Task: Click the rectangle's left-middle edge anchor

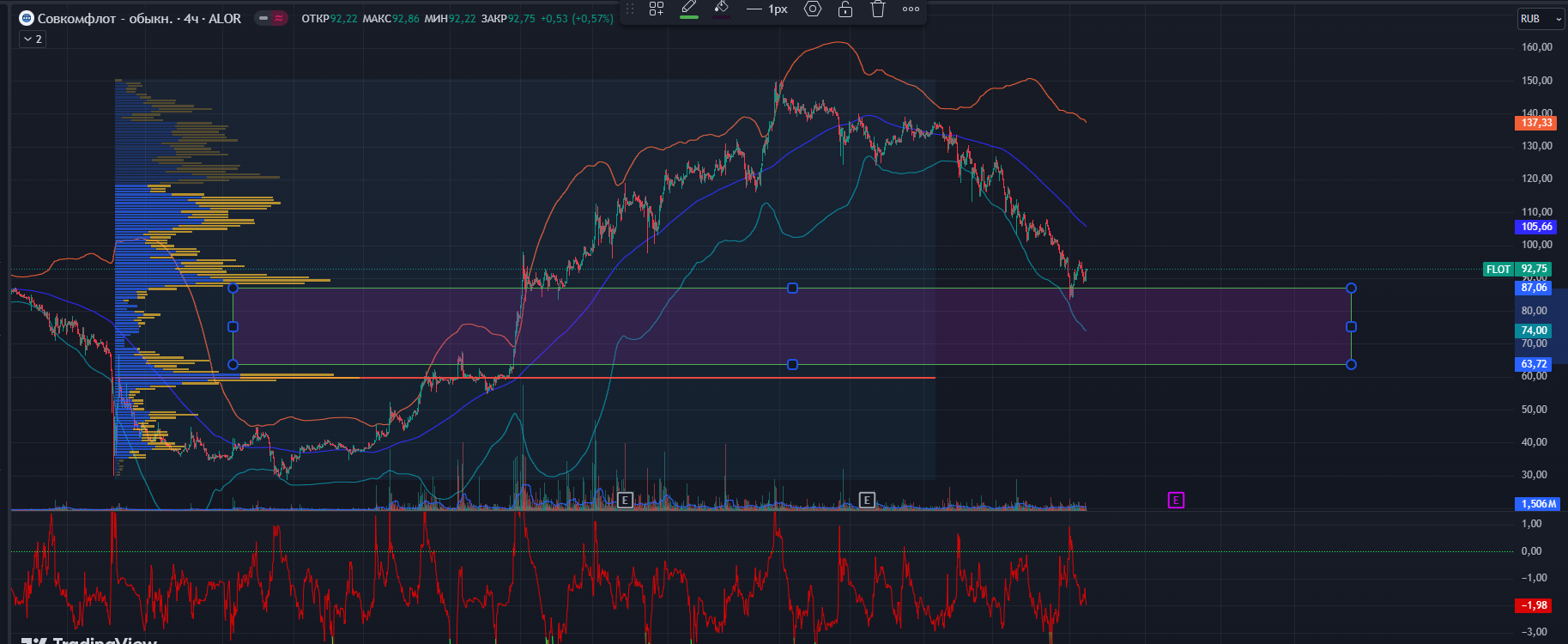Action: click(x=233, y=326)
